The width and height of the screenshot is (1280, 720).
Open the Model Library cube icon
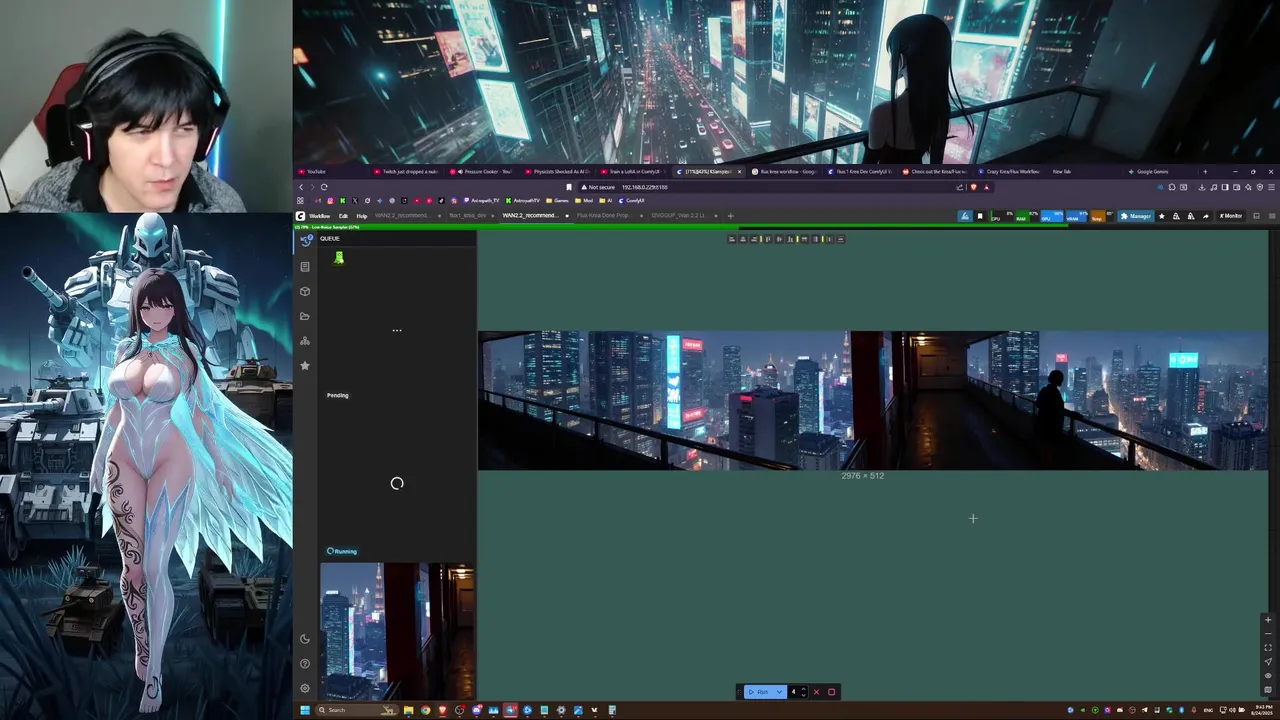(x=305, y=291)
